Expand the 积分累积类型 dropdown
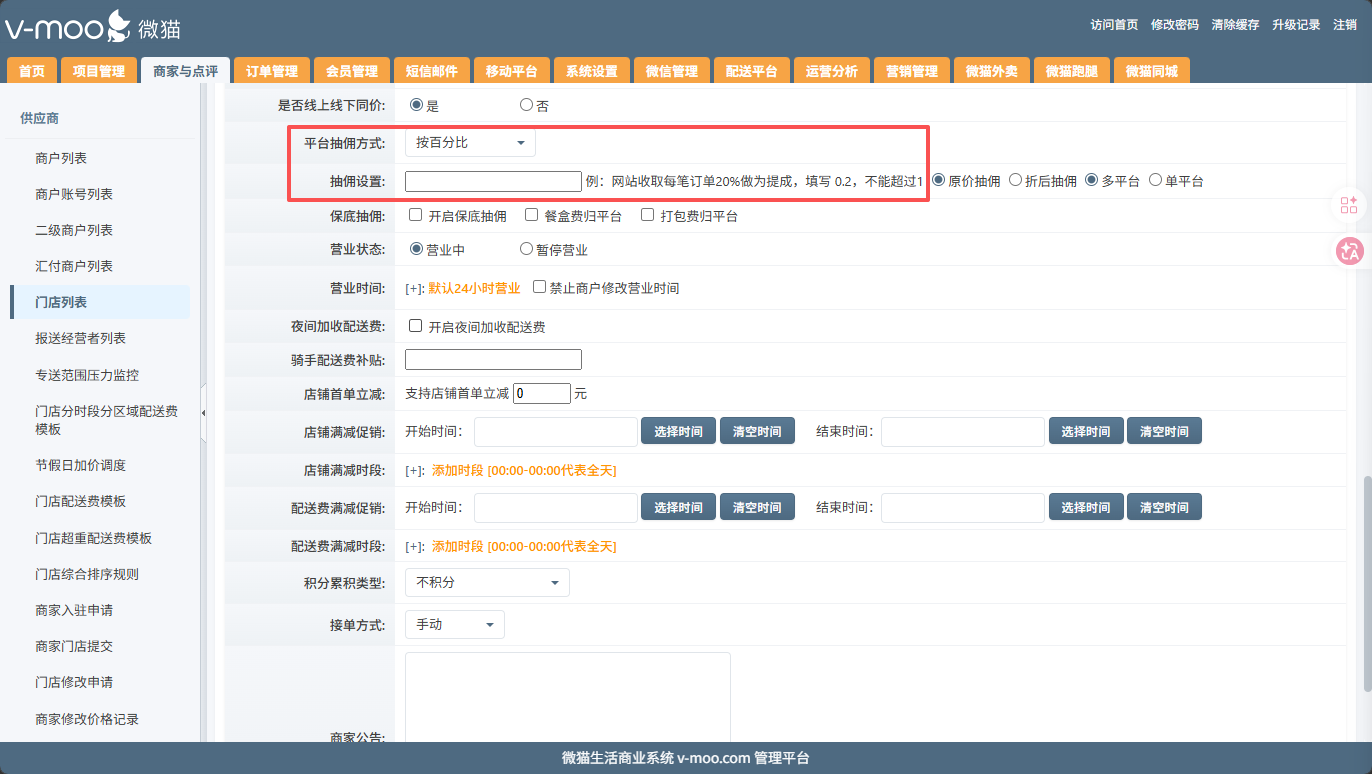This screenshot has height=774, width=1372. pos(487,582)
